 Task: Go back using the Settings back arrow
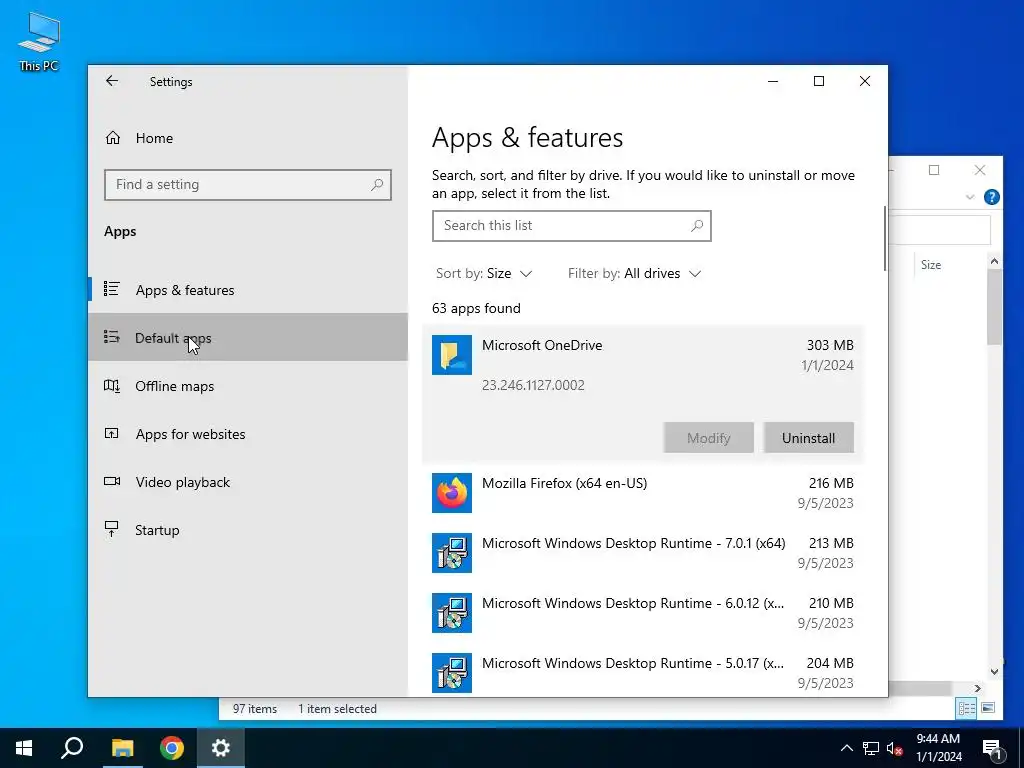(112, 81)
